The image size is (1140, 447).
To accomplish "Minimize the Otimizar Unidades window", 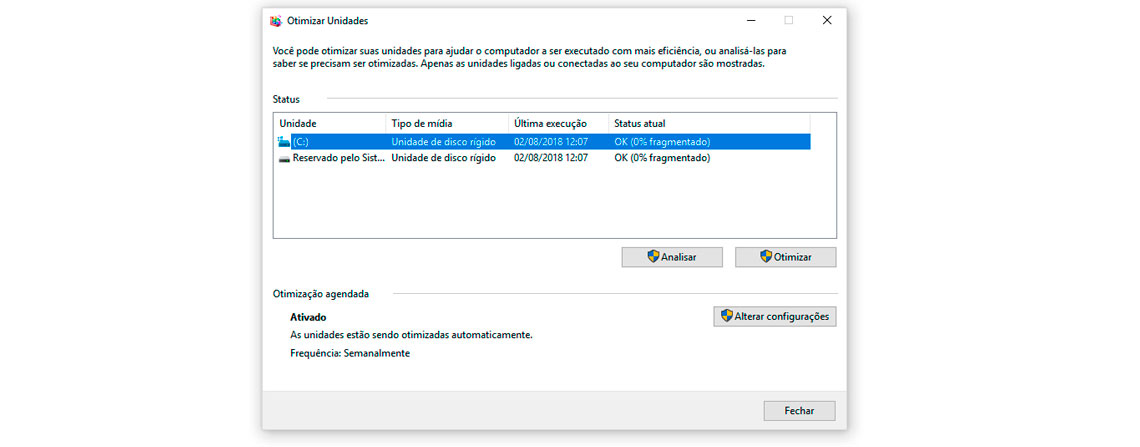I will click(x=750, y=20).
